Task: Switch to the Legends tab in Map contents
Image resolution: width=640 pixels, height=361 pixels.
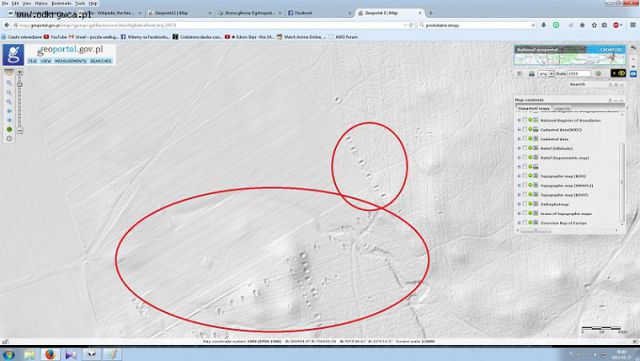Action: pos(562,109)
